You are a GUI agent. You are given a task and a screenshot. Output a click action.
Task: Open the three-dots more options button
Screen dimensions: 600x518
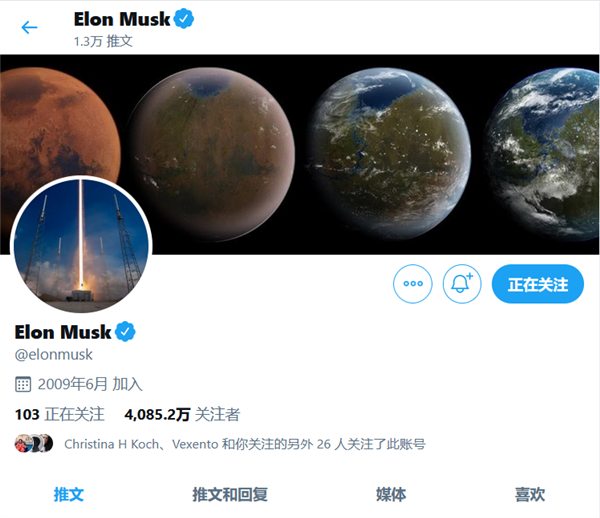coord(413,284)
